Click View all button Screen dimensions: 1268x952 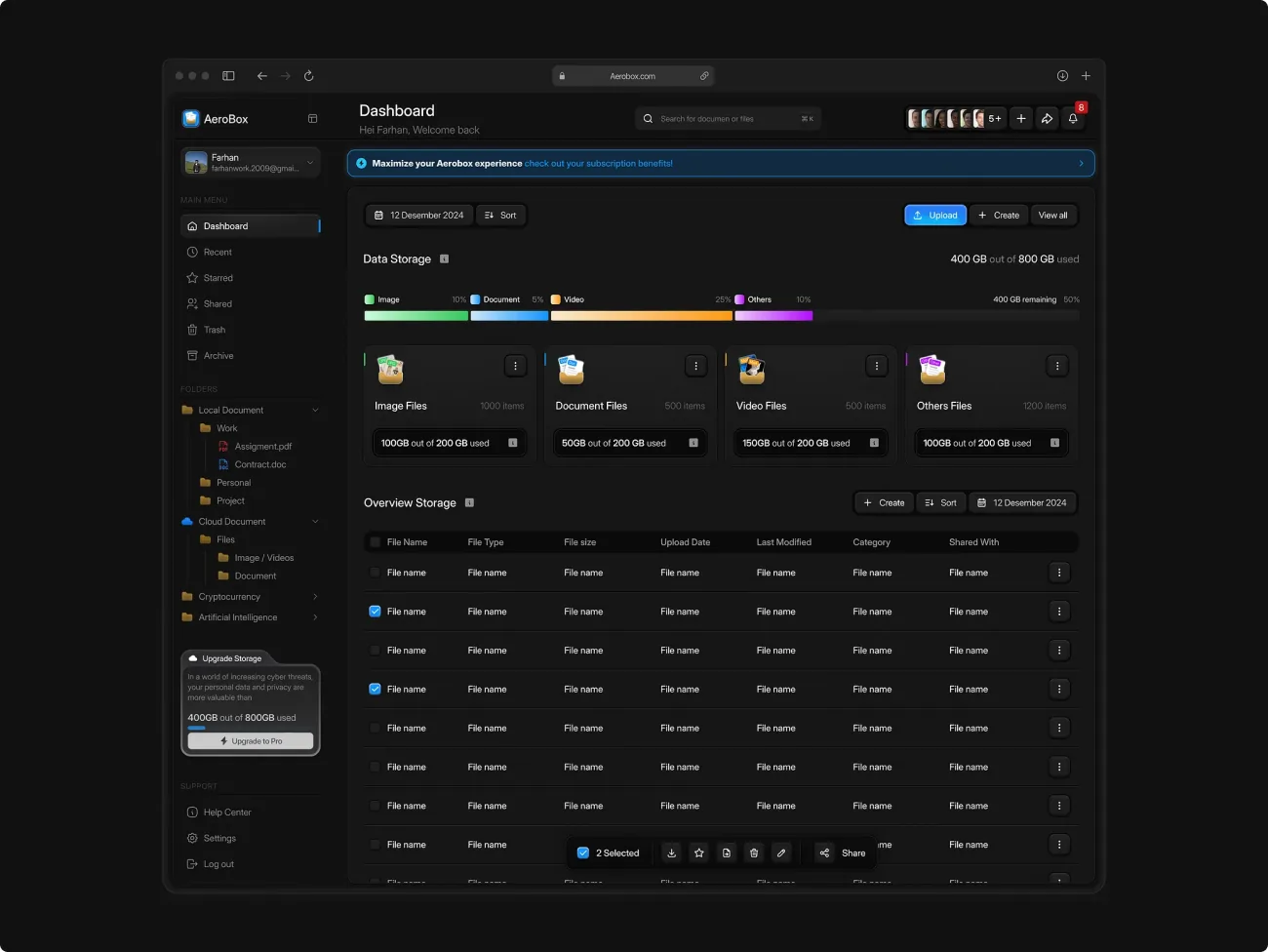(x=1052, y=215)
